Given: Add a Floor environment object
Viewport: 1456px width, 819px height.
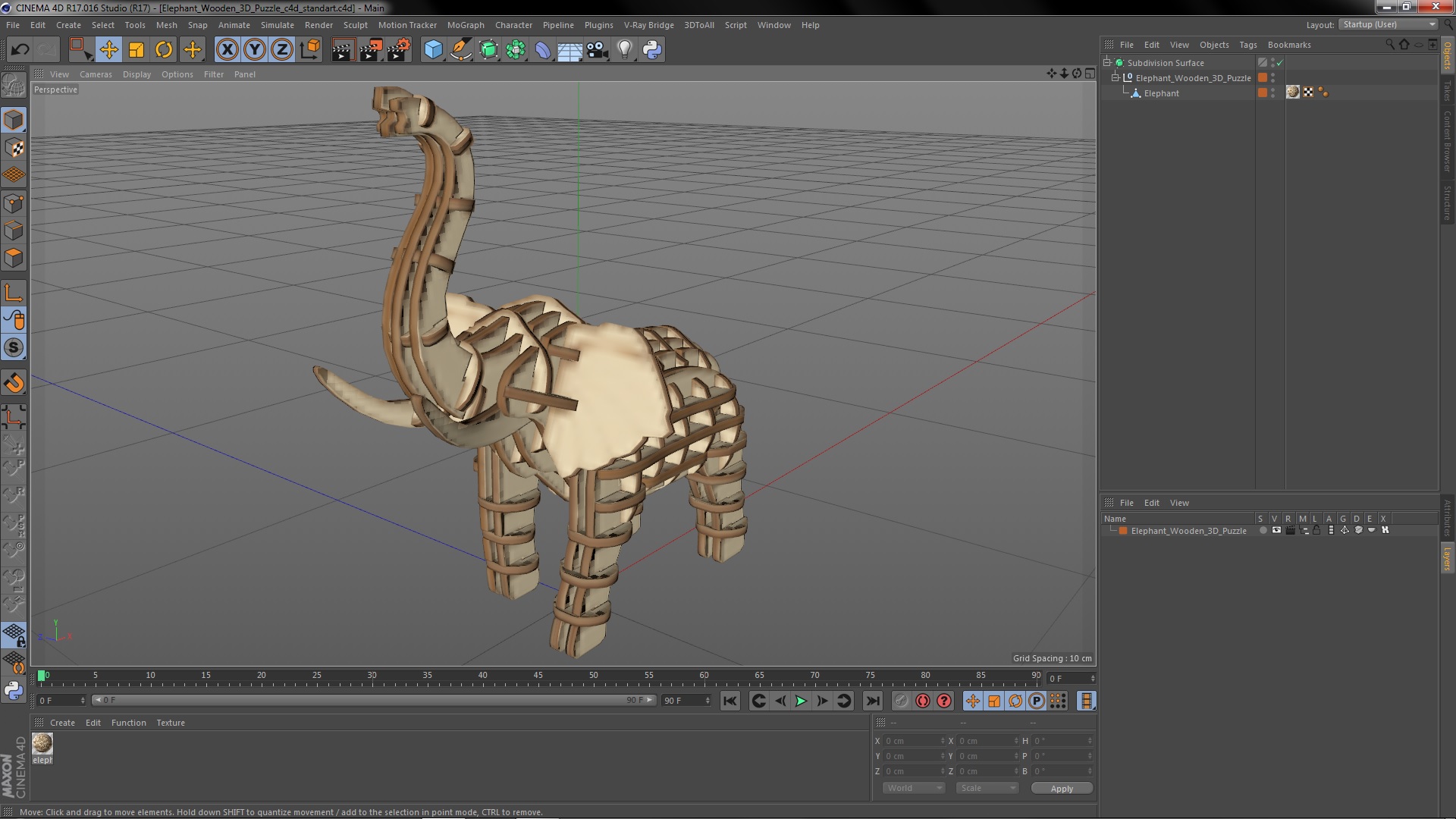Looking at the screenshot, I should 570,50.
